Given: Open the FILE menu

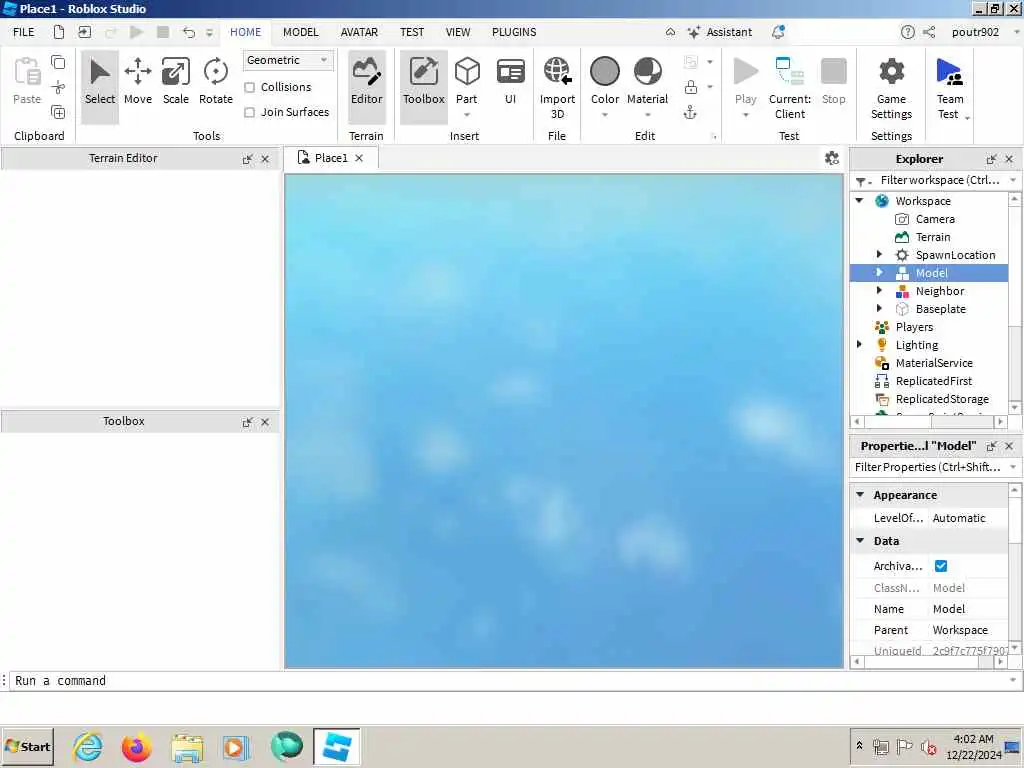Looking at the screenshot, I should [x=24, y=32].
